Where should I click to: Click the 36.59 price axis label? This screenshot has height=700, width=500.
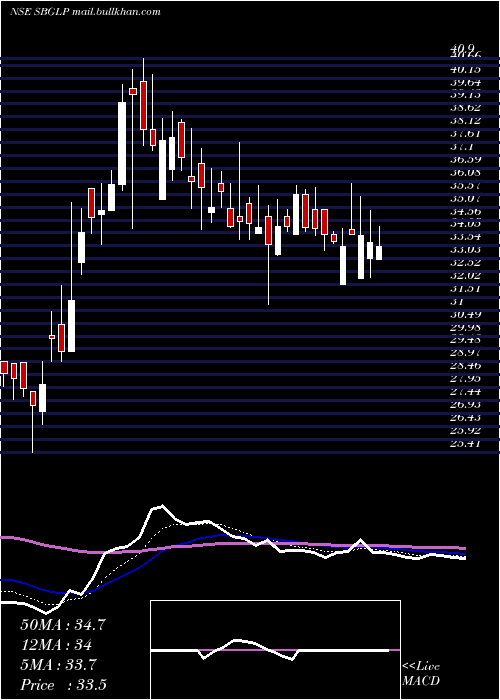pos(465,159)
